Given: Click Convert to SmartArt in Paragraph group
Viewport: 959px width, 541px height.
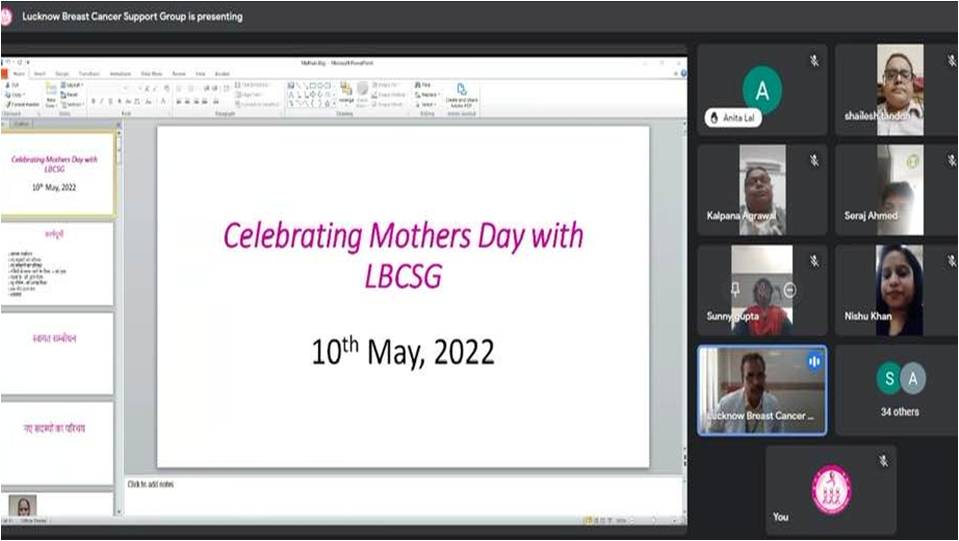Looking at the screenshot, I should pyautogui.click(x=259, y=105).
